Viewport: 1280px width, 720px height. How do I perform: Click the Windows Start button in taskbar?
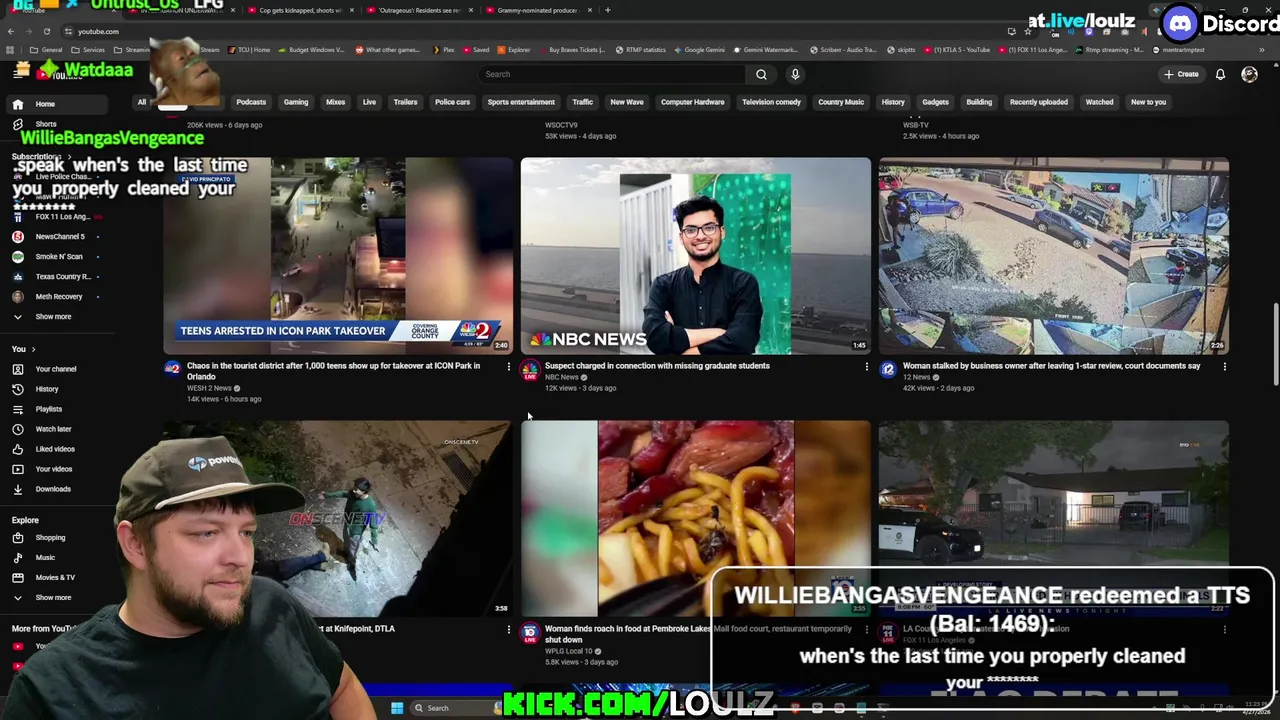[397, 708]
